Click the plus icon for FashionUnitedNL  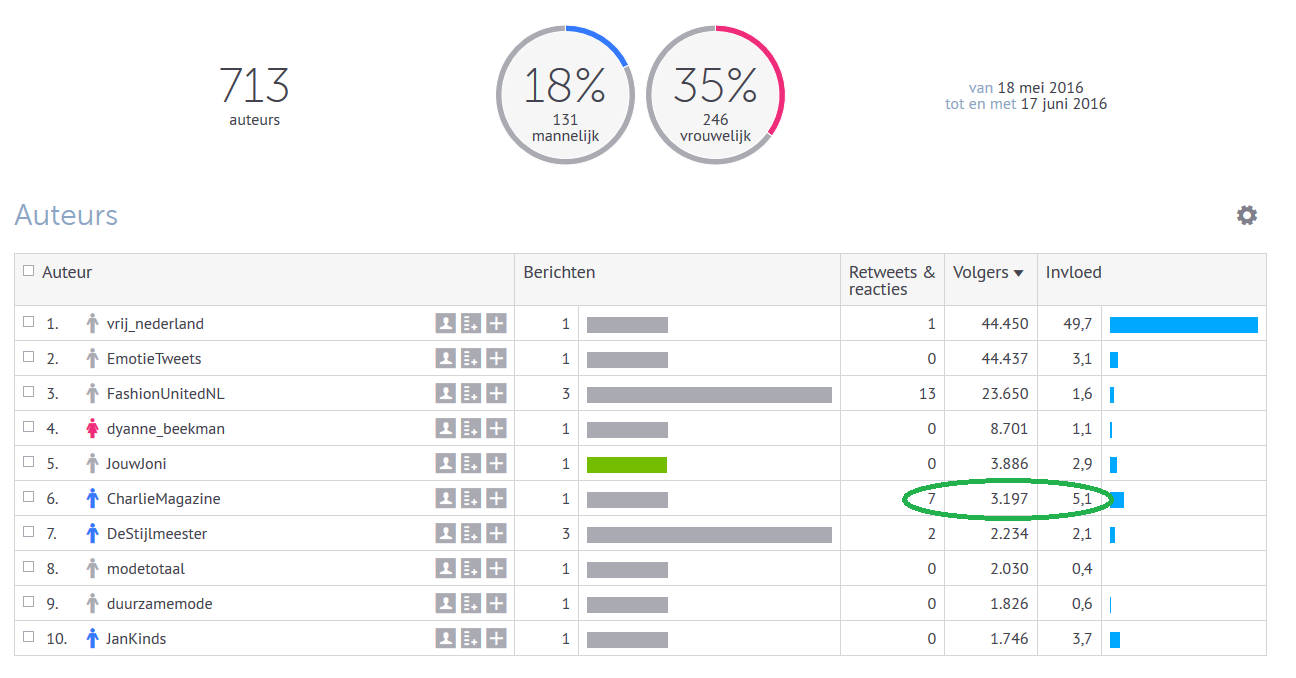[496, 393]
